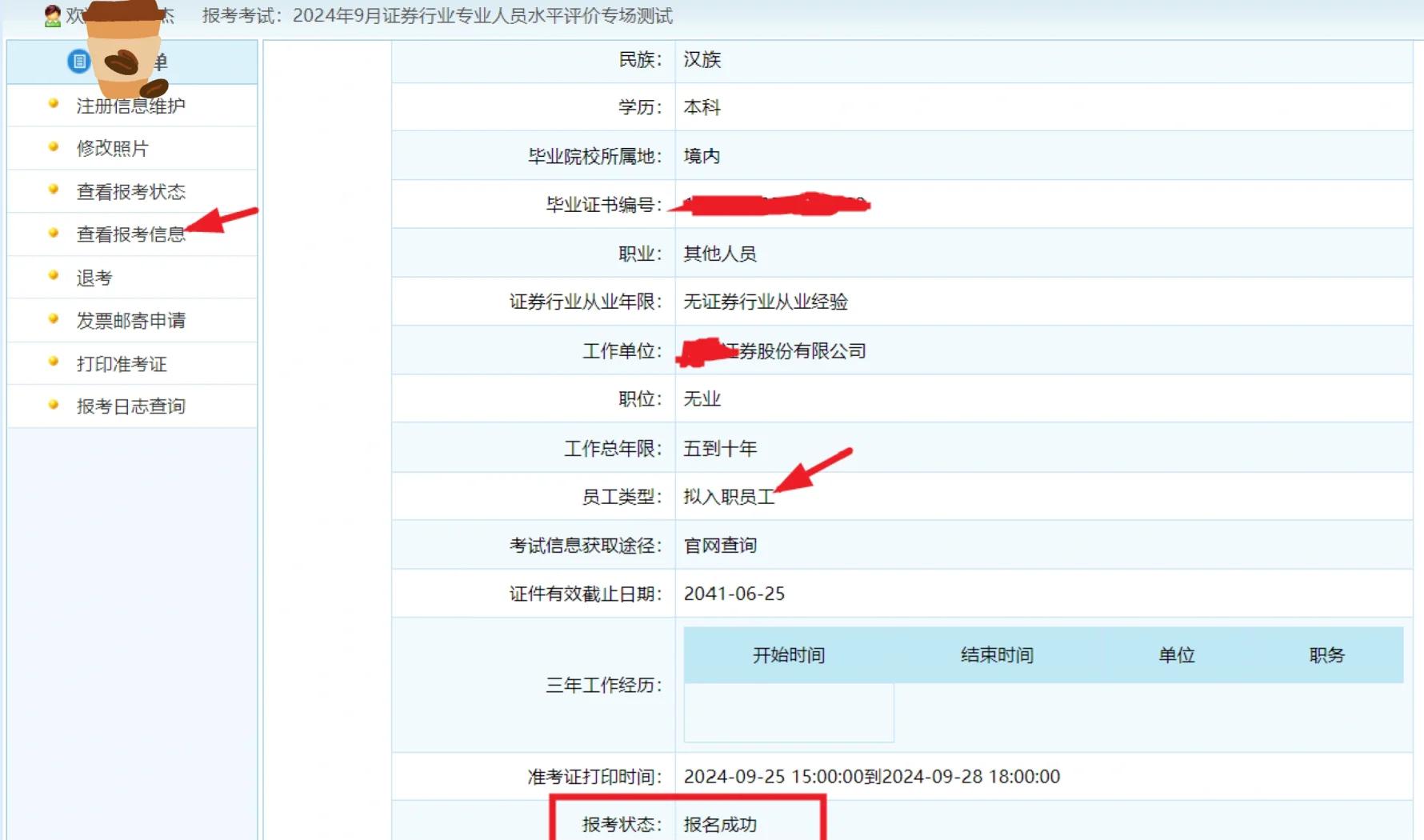Screen dimensions: 1424x840
Task: Click the 汉族 nationality value cell
Action: 700,58
